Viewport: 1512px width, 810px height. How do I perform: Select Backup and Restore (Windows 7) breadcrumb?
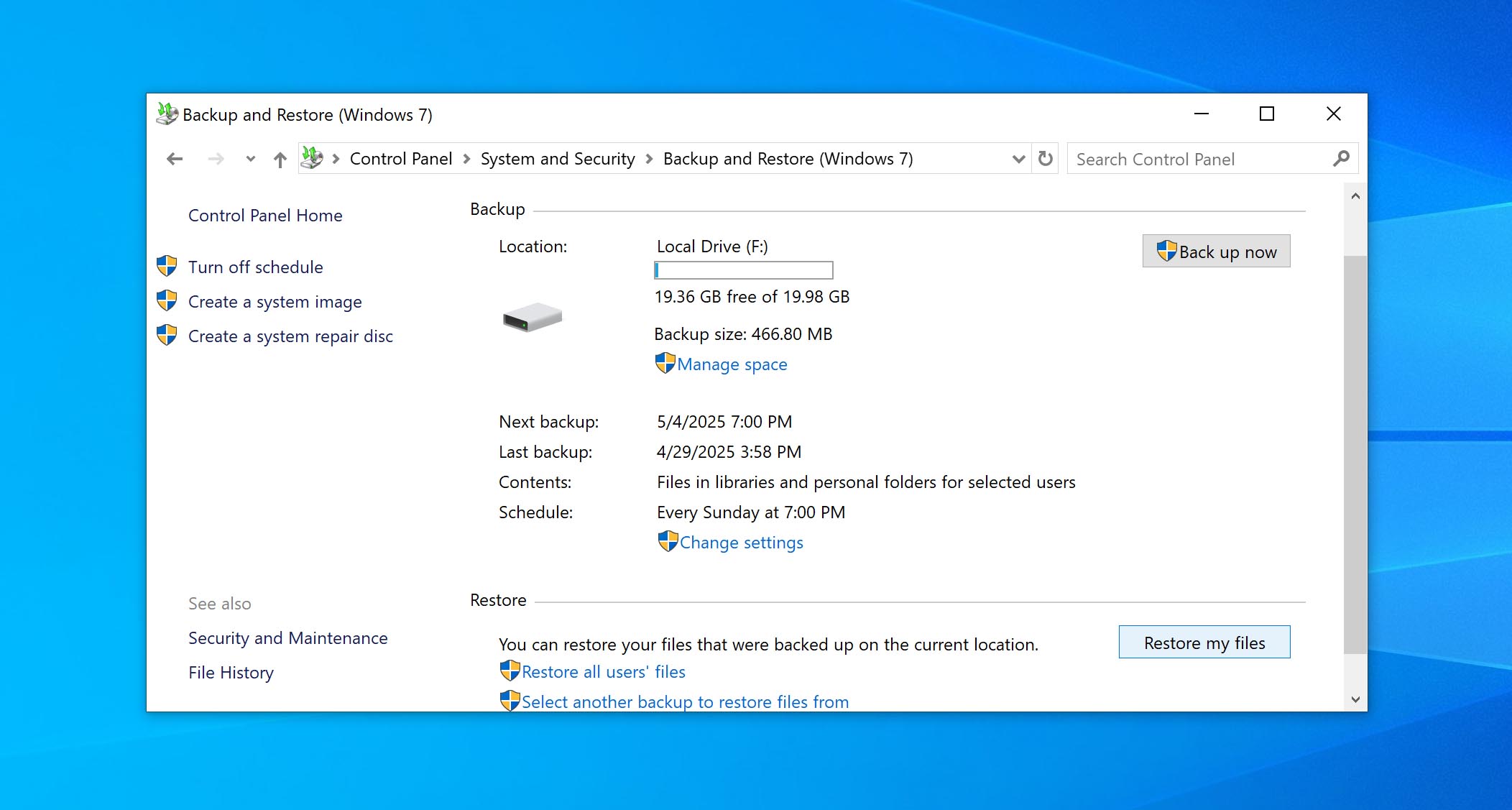pos(788,159)
